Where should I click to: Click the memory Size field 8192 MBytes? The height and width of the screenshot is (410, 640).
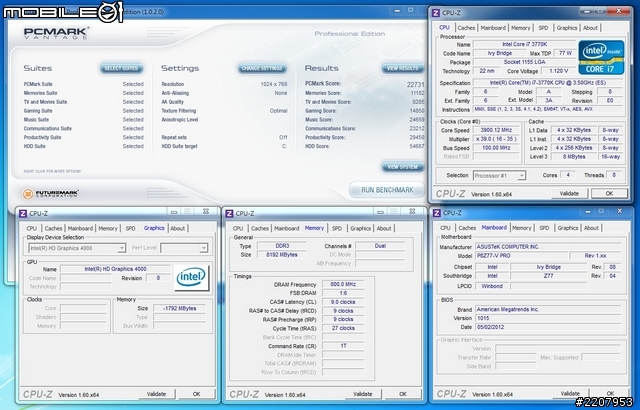[281, 255]
